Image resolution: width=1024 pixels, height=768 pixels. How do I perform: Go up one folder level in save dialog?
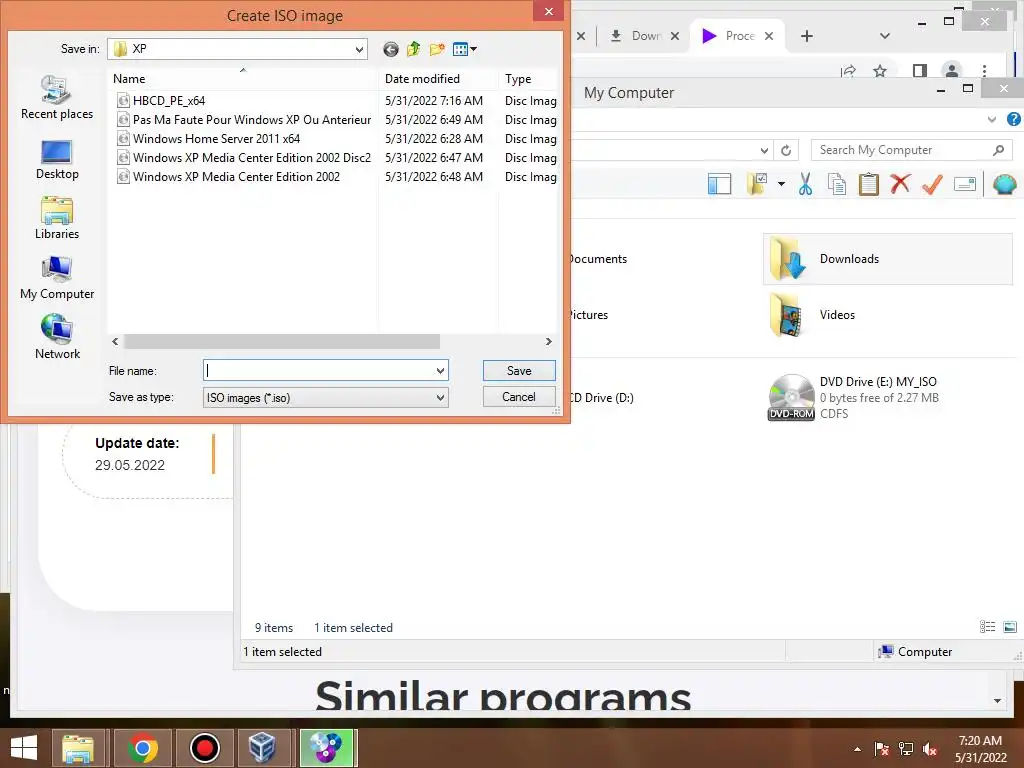point(413,49)
